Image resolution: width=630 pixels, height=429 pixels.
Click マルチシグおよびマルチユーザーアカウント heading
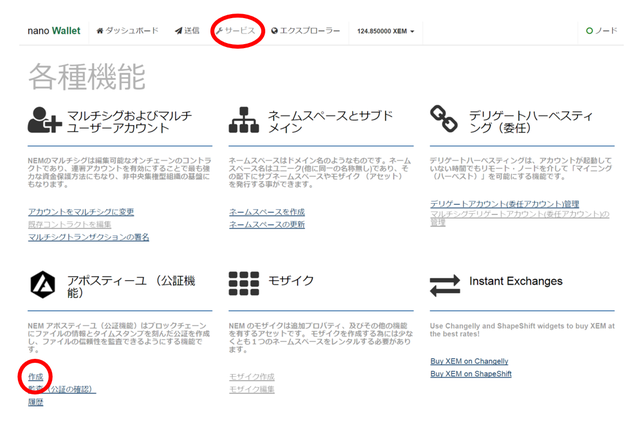129,122
